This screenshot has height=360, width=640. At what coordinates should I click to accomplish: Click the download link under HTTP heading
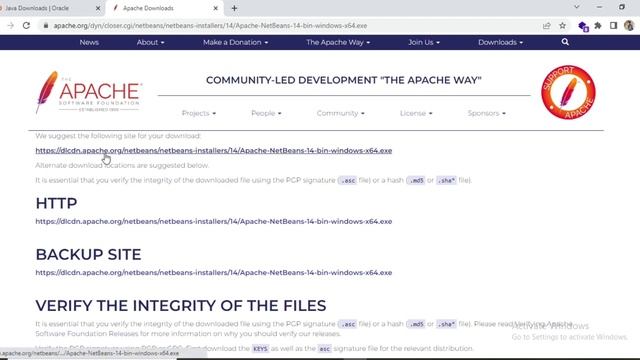[x=213, y=221]
